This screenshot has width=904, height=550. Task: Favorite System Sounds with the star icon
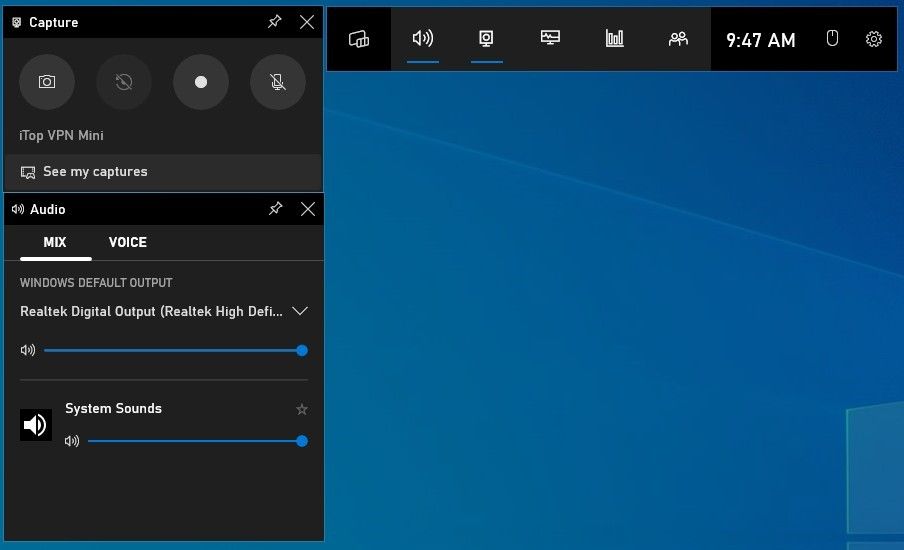click(x=302, y=409)
